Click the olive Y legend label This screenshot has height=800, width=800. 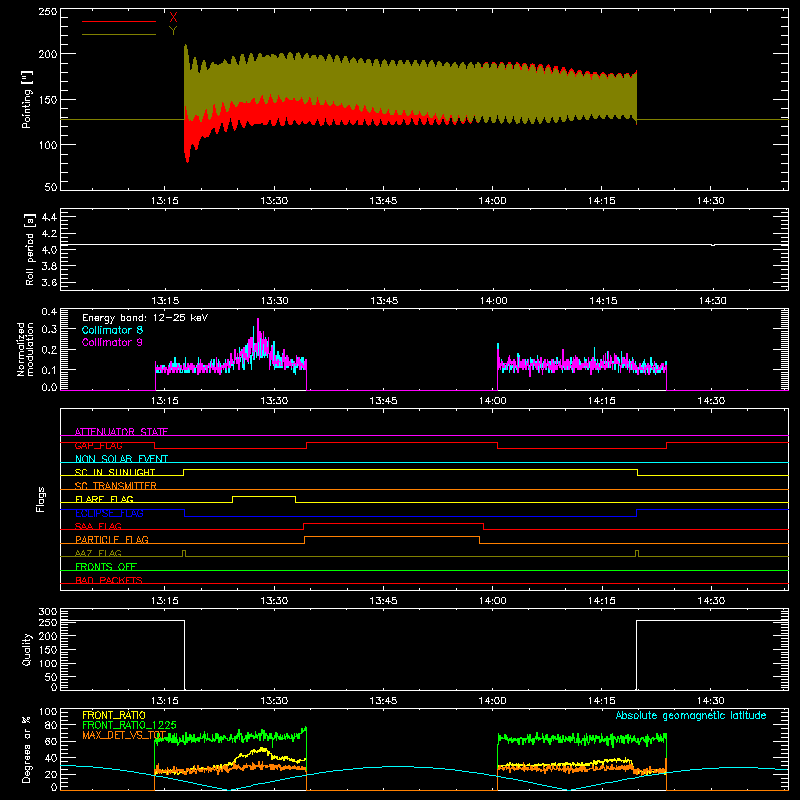tap(173, 31)
